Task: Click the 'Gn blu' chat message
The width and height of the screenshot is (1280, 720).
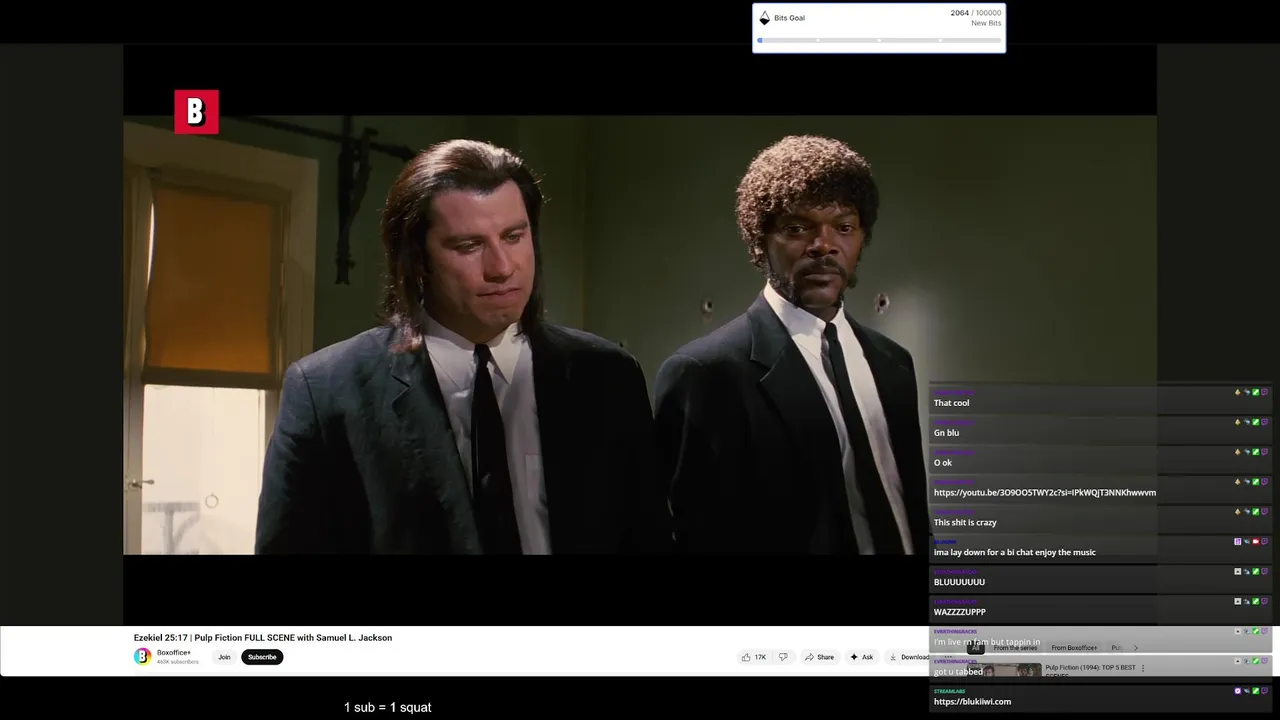Action: click(x=946, y=433)
